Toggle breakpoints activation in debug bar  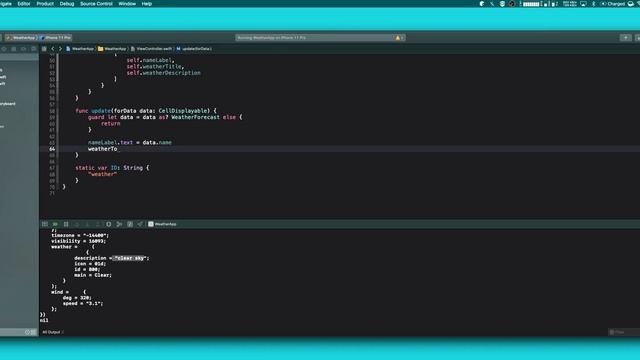click(55, 224)
